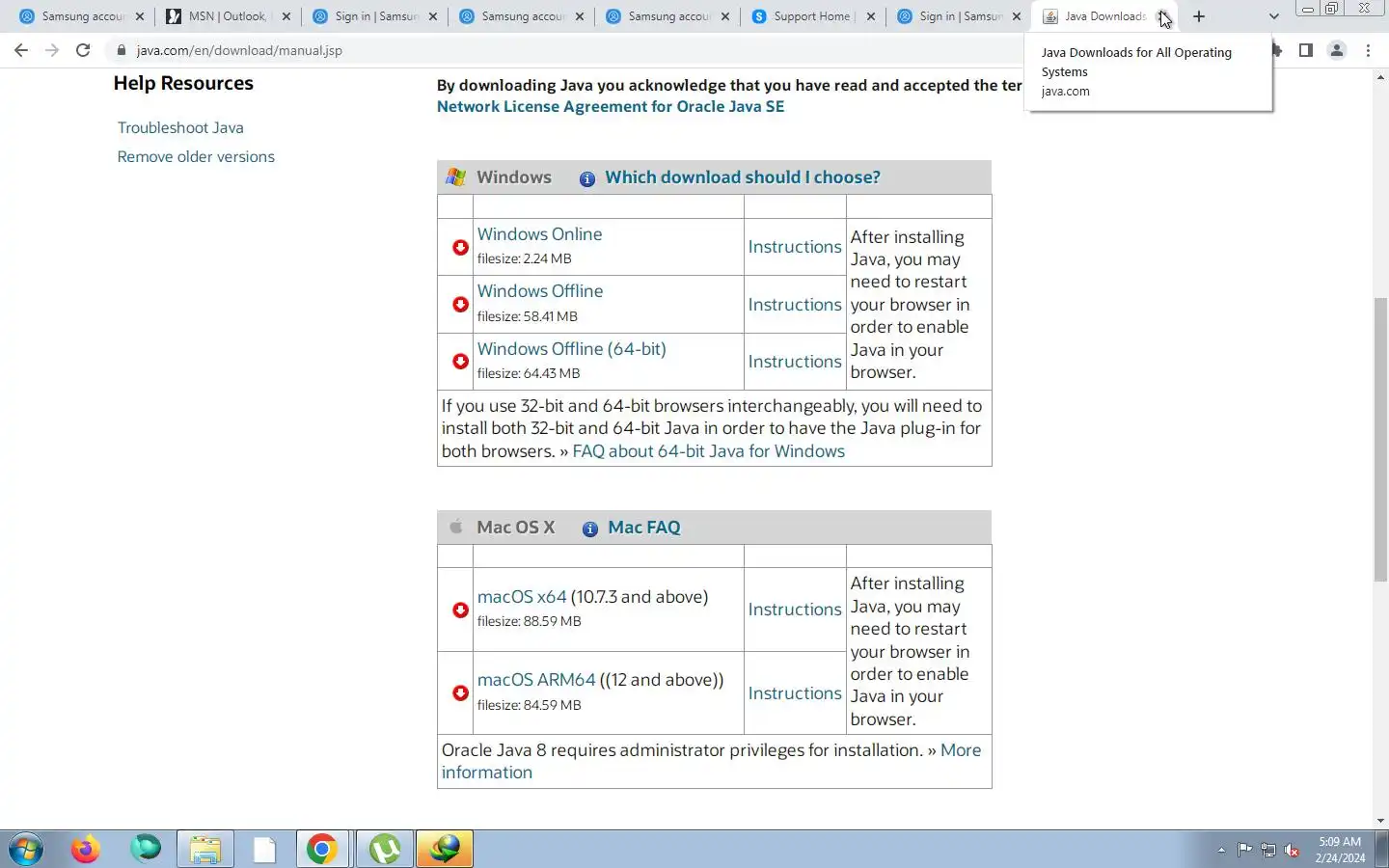This screenshot has width=1389, height=868.
Task: Open Chrome's three-dot menu
Action: [x=1368, y=50]
